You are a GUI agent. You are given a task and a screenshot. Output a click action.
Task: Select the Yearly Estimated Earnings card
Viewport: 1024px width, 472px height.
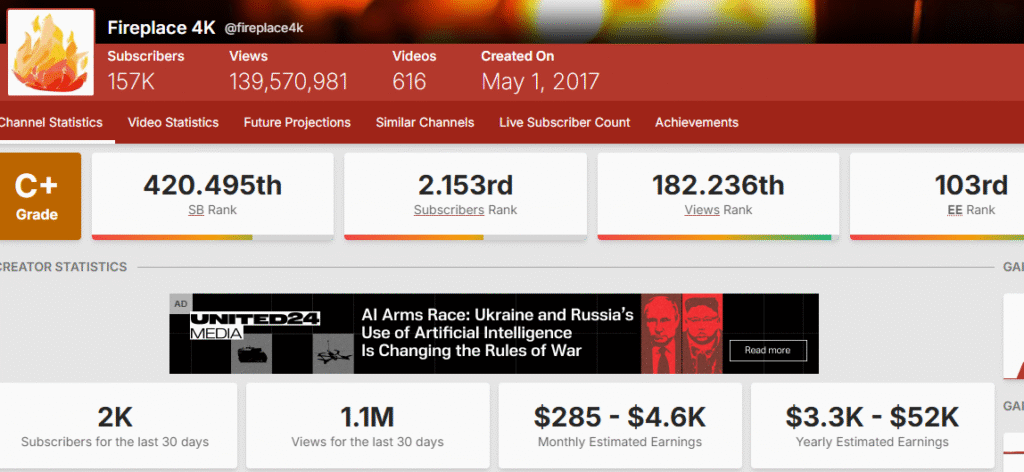pos(872,425)
